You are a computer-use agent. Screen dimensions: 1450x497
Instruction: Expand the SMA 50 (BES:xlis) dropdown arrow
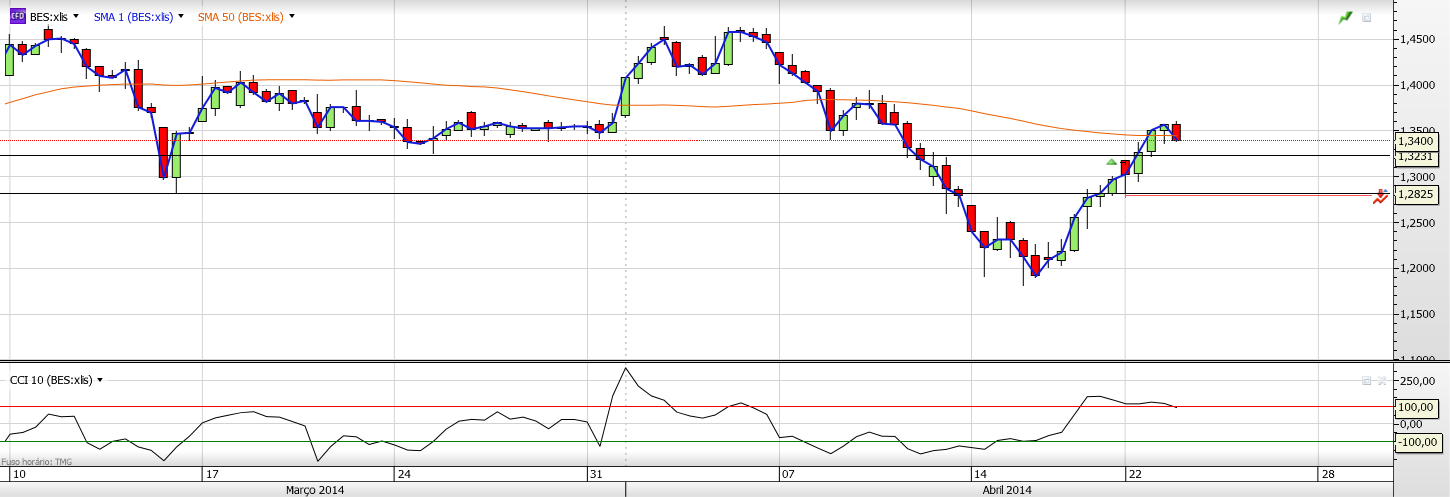pyautogui.click(x=292, y=17)
